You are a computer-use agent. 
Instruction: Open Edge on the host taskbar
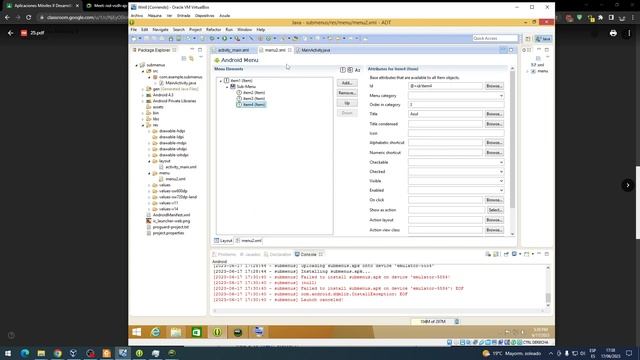(24, 353)
